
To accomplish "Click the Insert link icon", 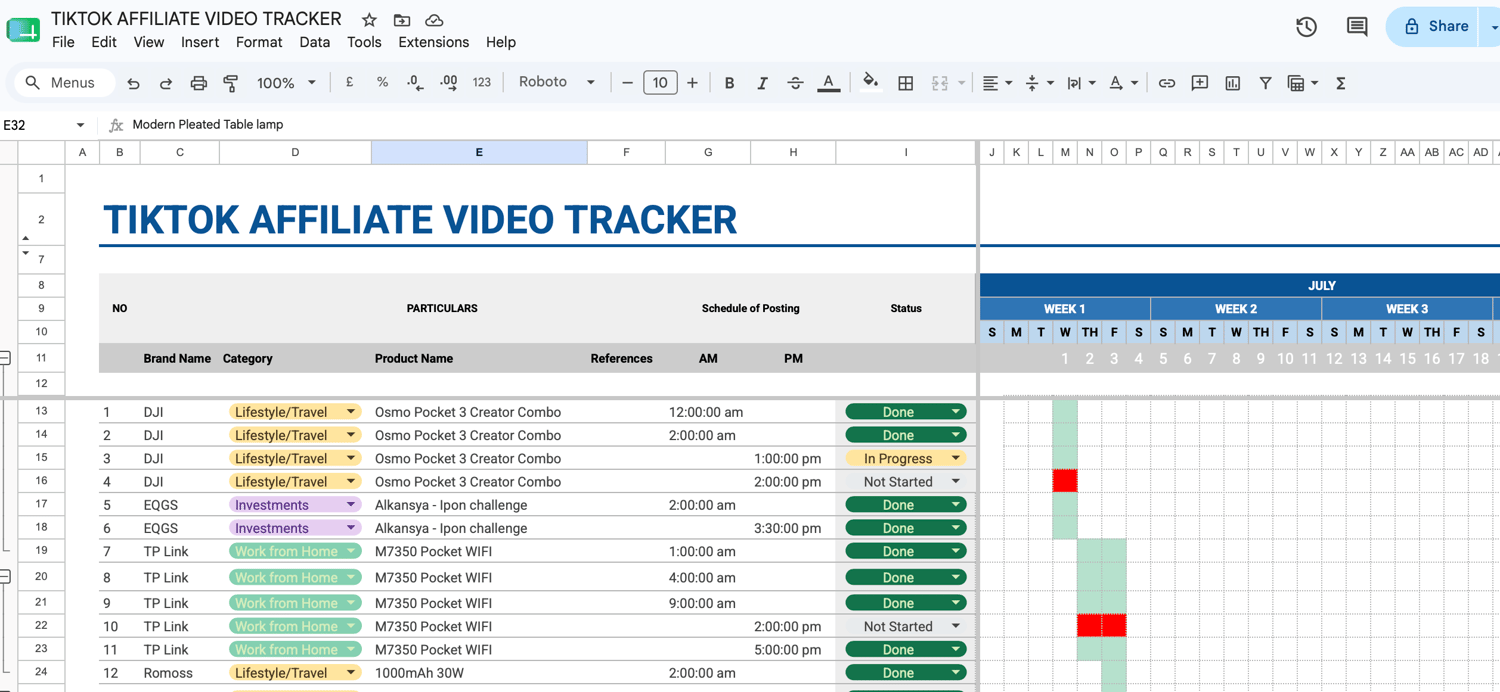I will coord(1167,83).
